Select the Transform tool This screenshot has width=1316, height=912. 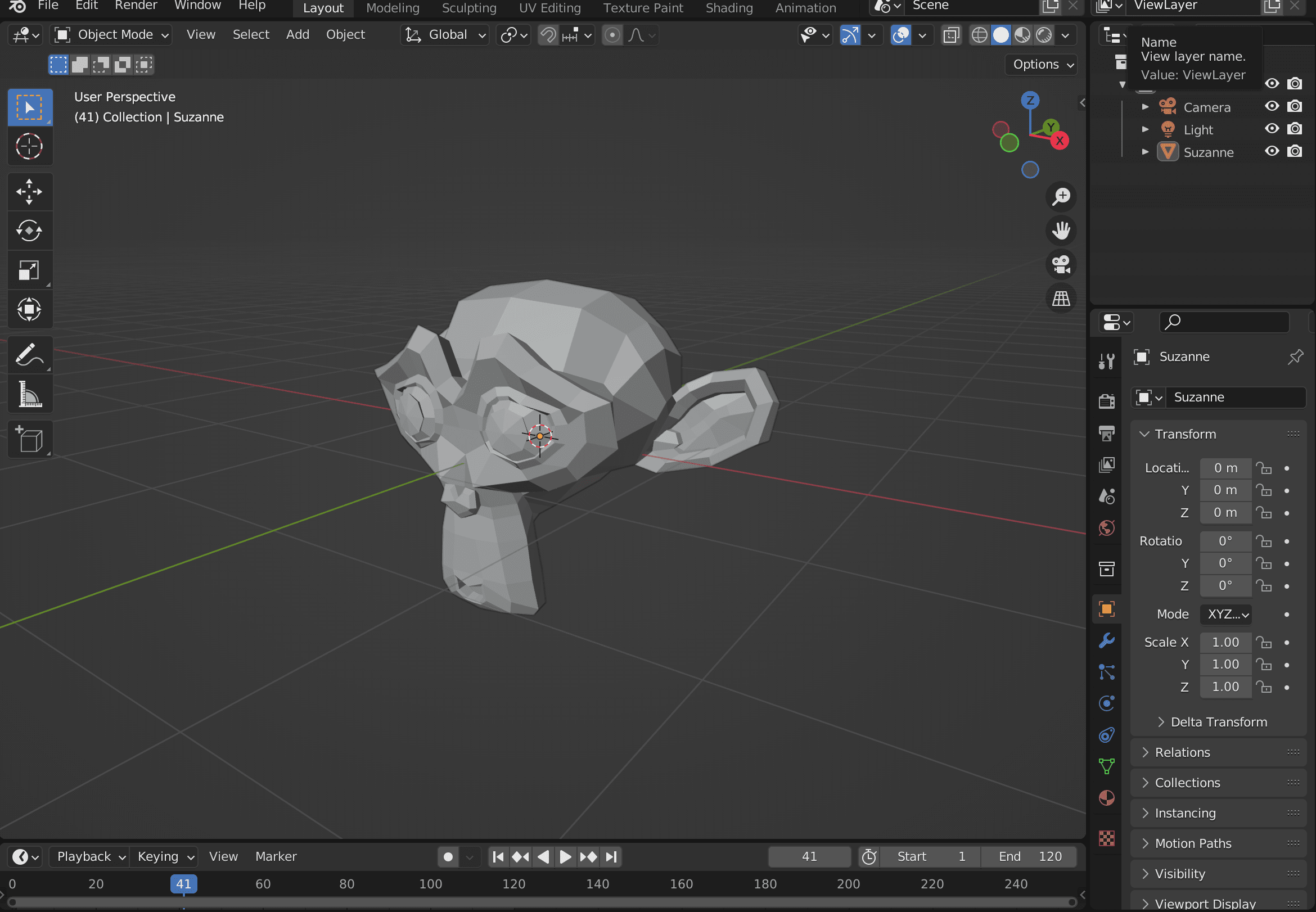30,309
